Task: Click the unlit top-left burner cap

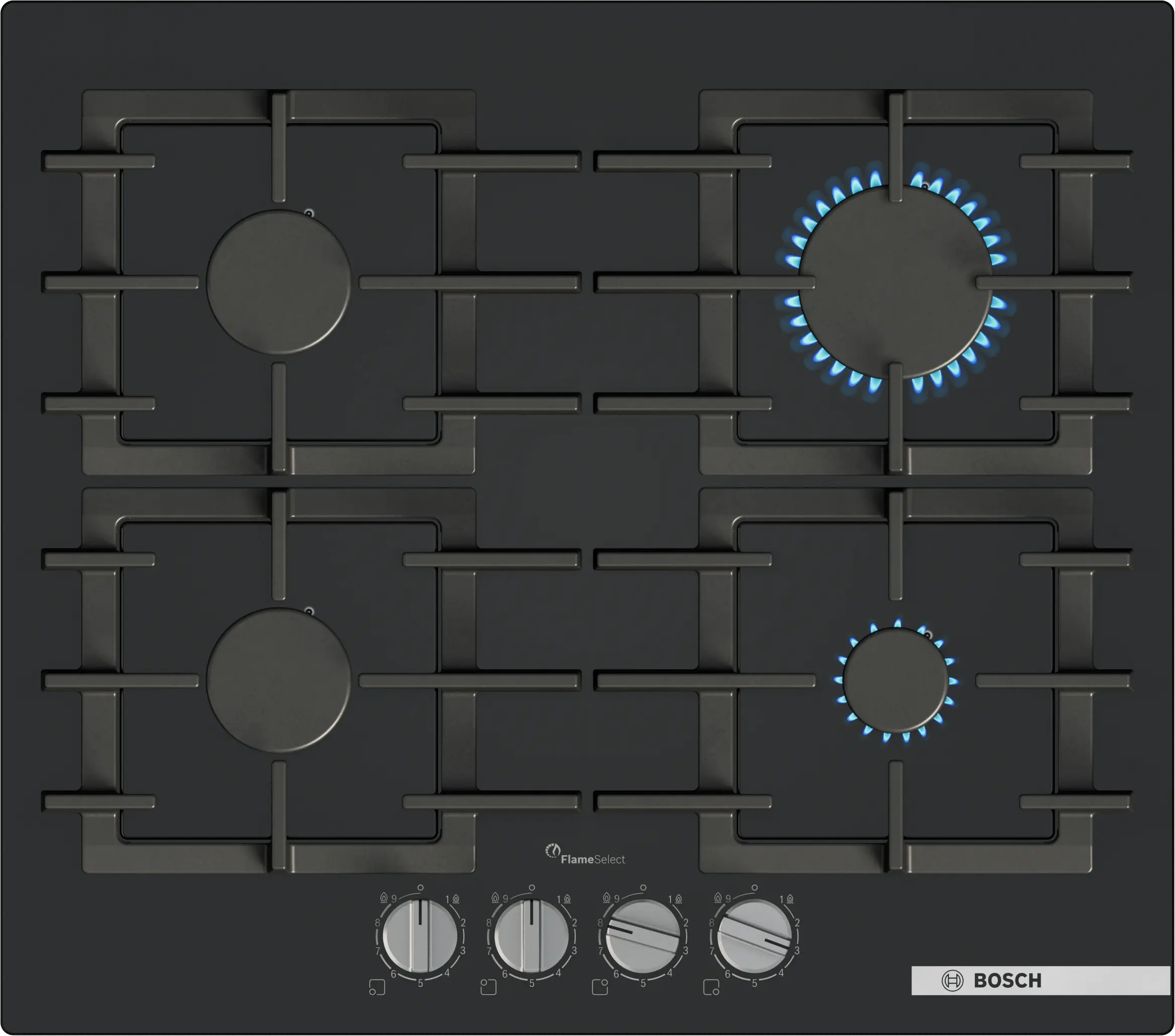Action: [x=279, y=282]
